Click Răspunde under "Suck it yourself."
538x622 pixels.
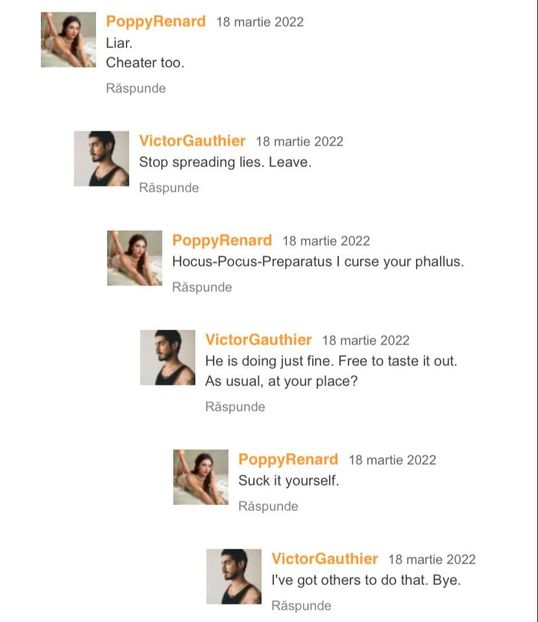pos(268,507)
